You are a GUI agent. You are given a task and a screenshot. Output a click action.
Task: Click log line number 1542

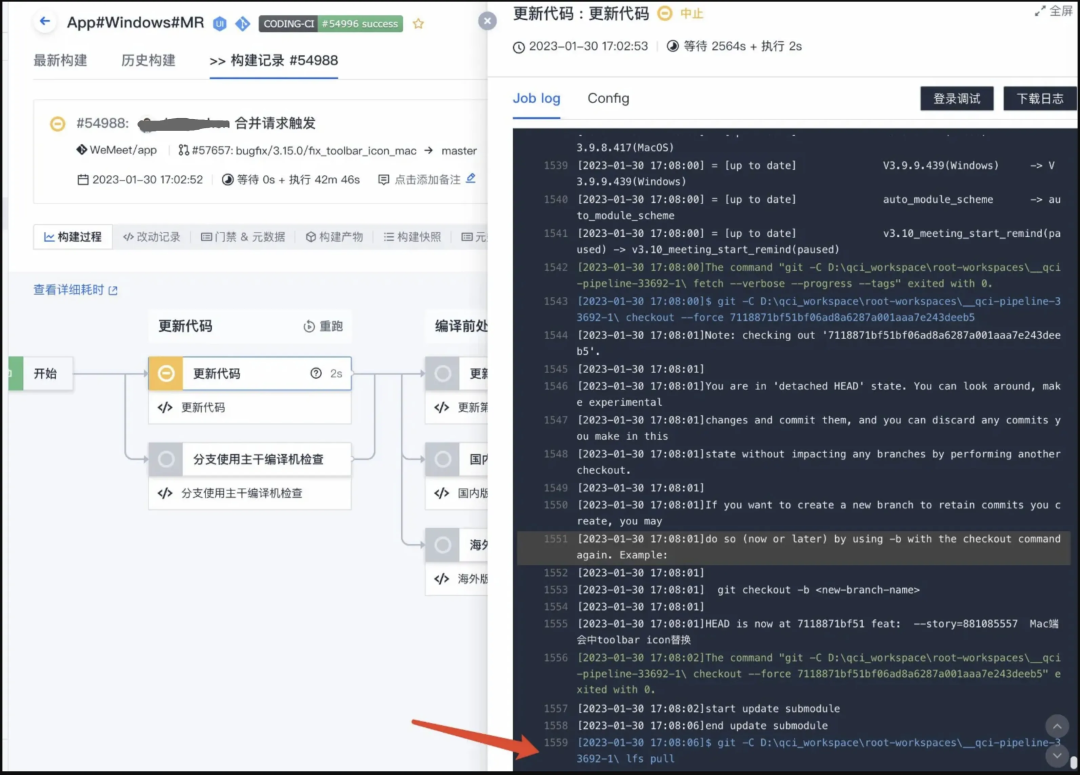point(556,267)
